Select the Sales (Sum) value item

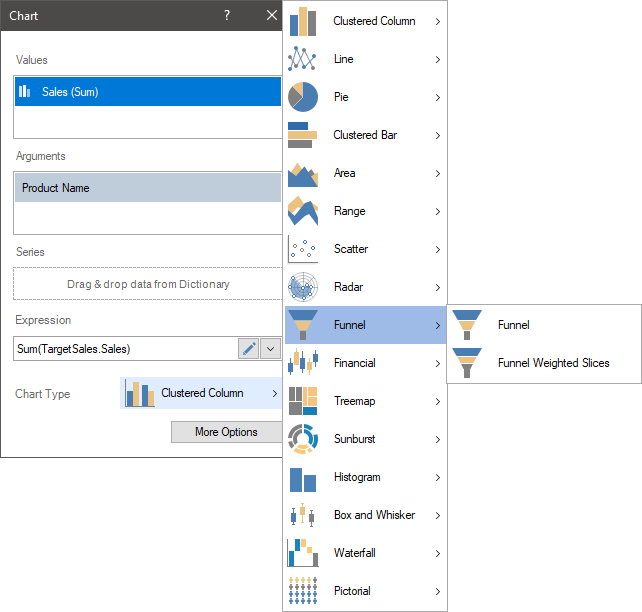(x=148, y=92)
